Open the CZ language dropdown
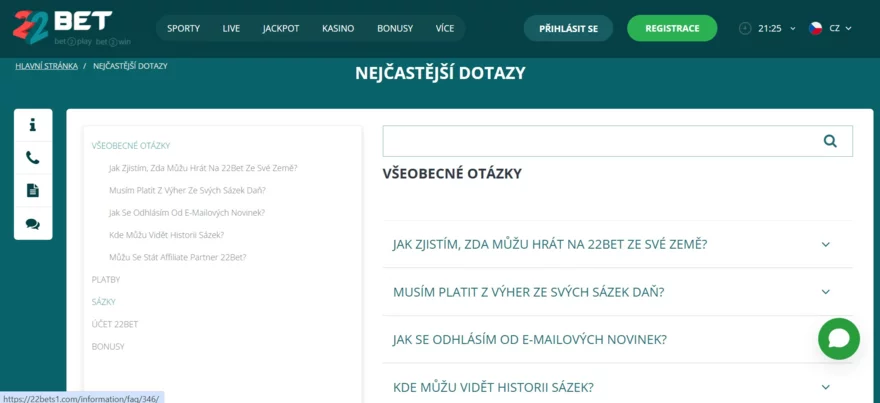This screenshot has height=403, width=880. point(830,28)
